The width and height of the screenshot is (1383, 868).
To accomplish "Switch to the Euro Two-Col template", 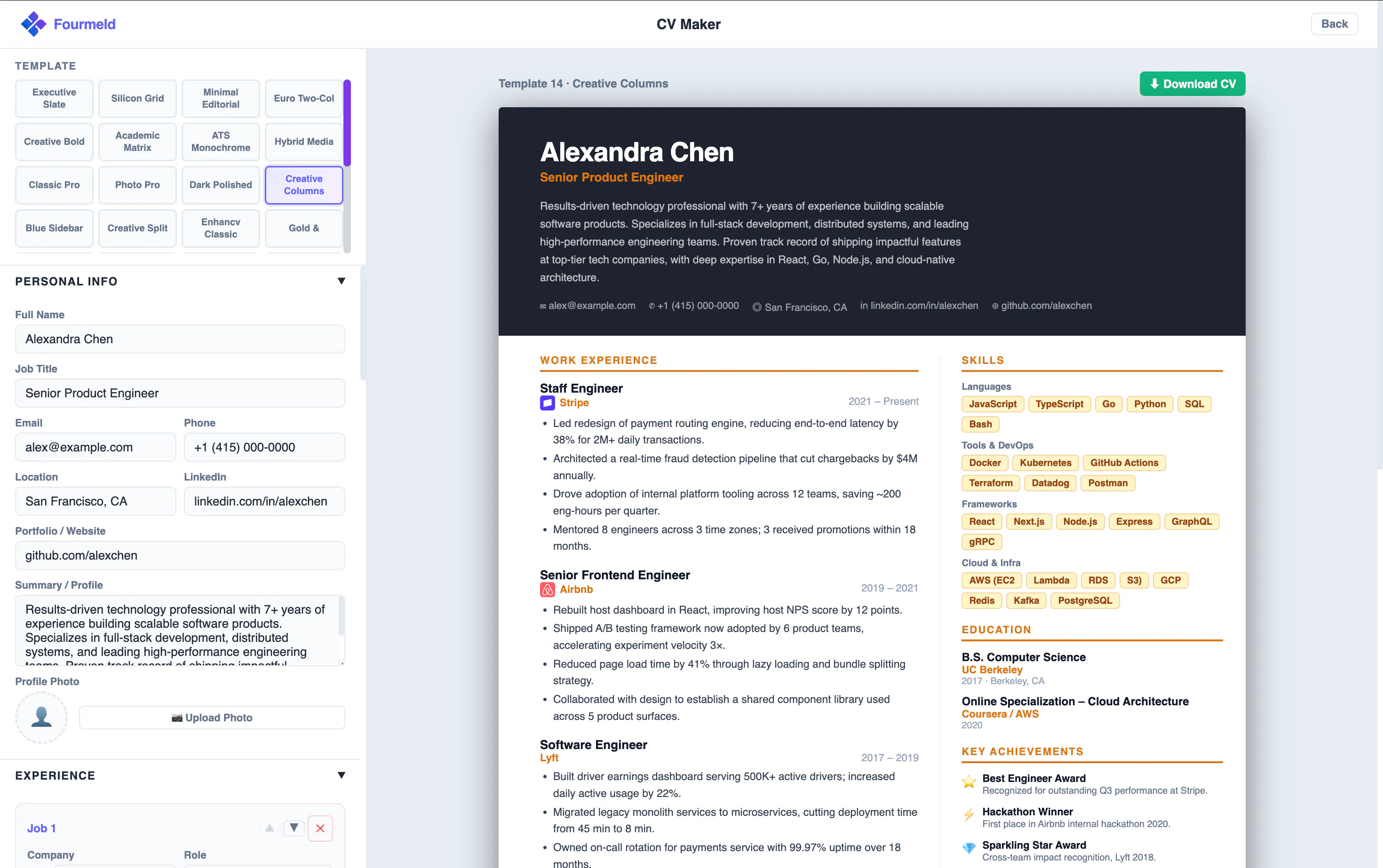I will pyautogui.click(x=304, y=98).
